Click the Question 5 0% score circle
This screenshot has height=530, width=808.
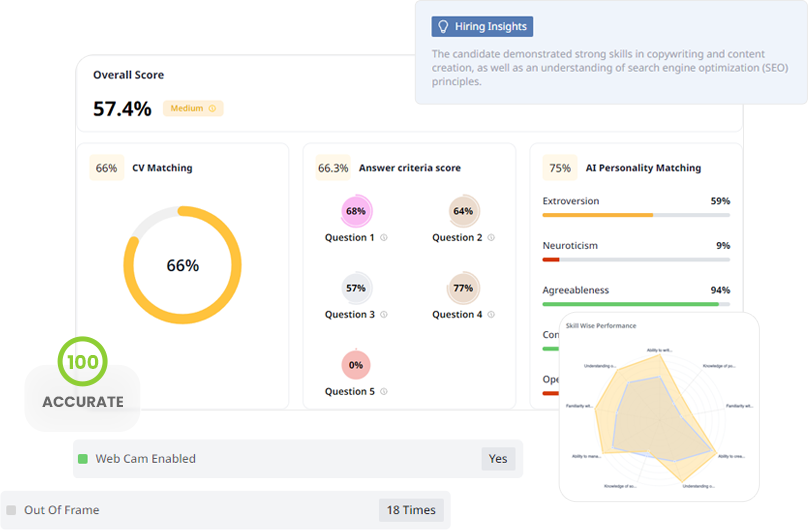click(356, 365)
